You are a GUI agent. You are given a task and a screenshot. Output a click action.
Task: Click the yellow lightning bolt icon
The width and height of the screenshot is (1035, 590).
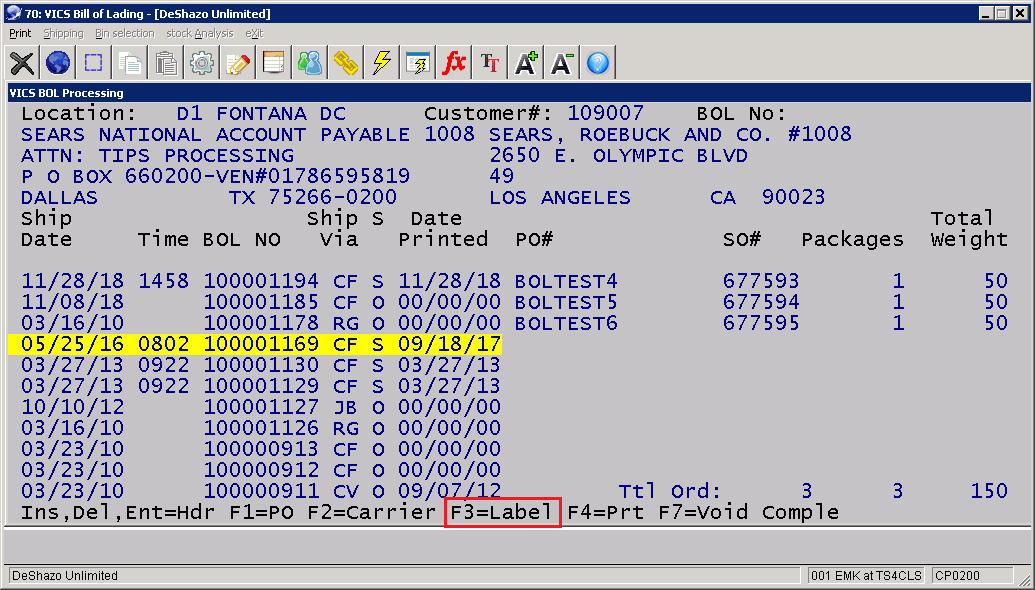pyautogui.click(x=382, y=63)
